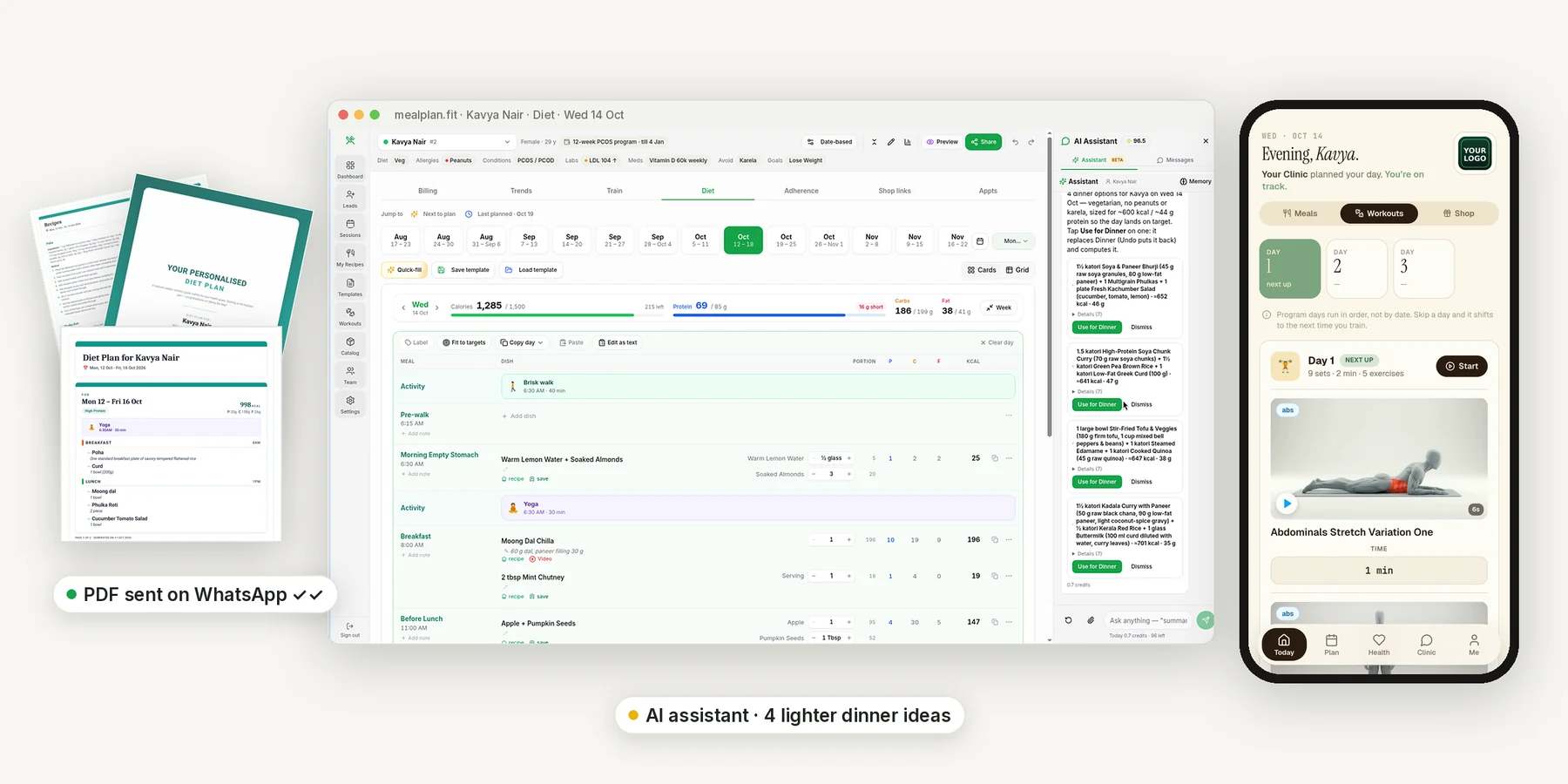This screenshot has height=784, width=1568.
Task: Switch to Cards view
Action: click(982, 270)
